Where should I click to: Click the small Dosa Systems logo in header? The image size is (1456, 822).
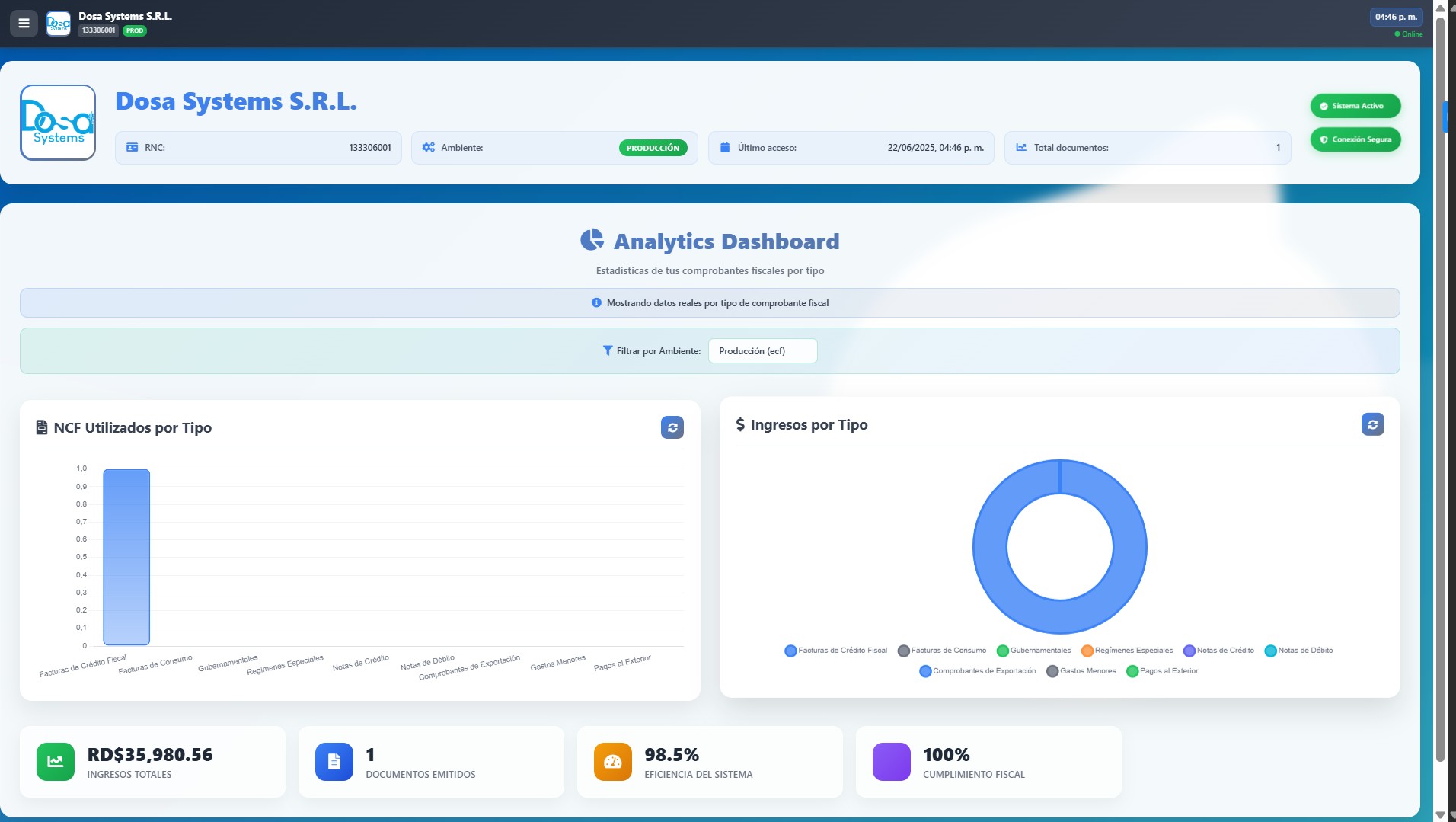[59, 24]
